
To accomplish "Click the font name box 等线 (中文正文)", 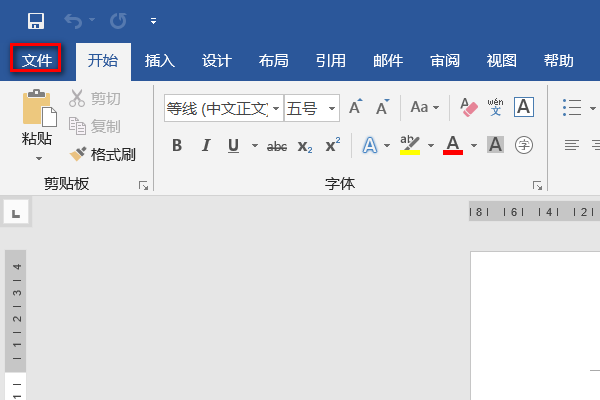I will tap(217, 108).
